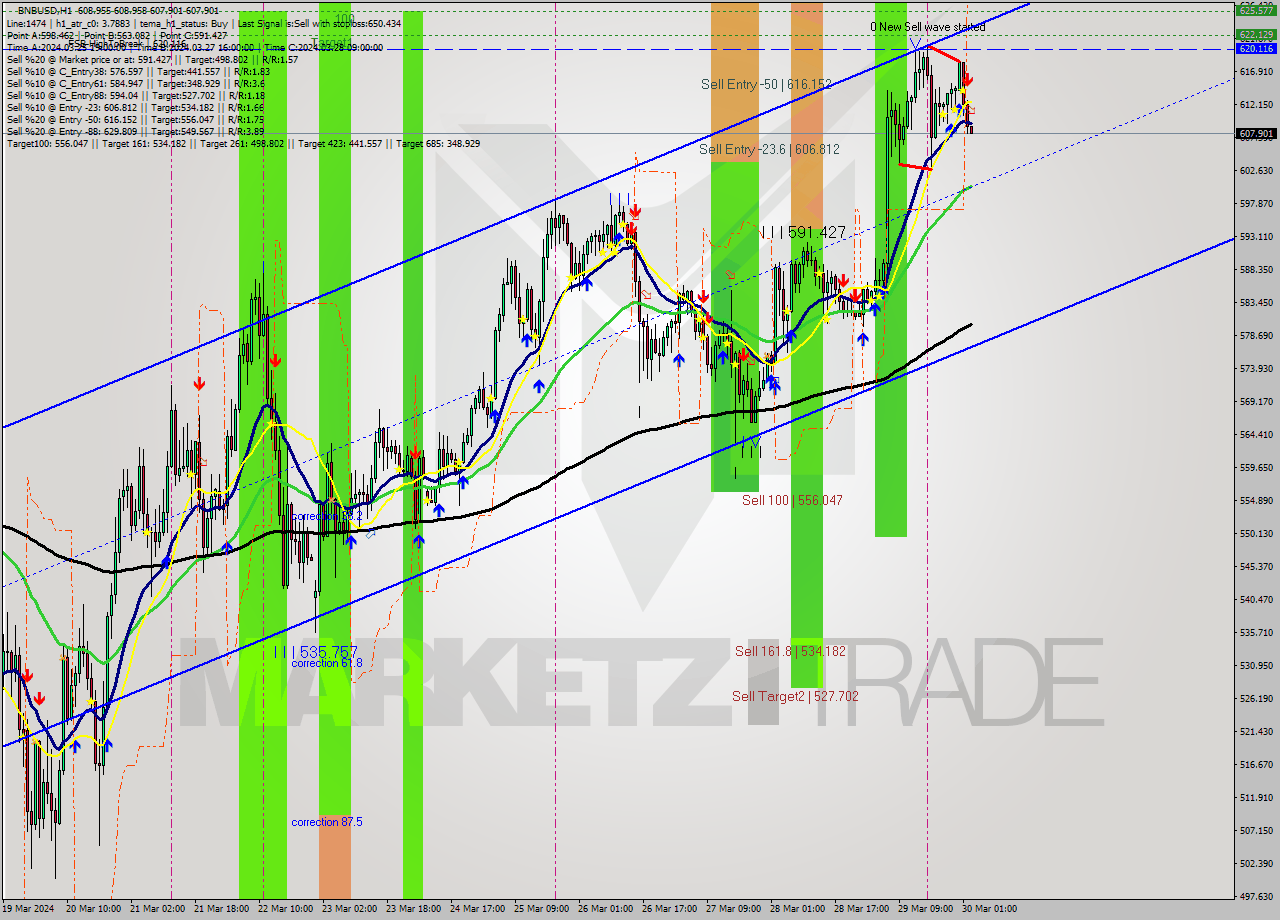Click the 530.950 price axis value
Screen dimensions: 1280x920
[x=1256, y=666]
